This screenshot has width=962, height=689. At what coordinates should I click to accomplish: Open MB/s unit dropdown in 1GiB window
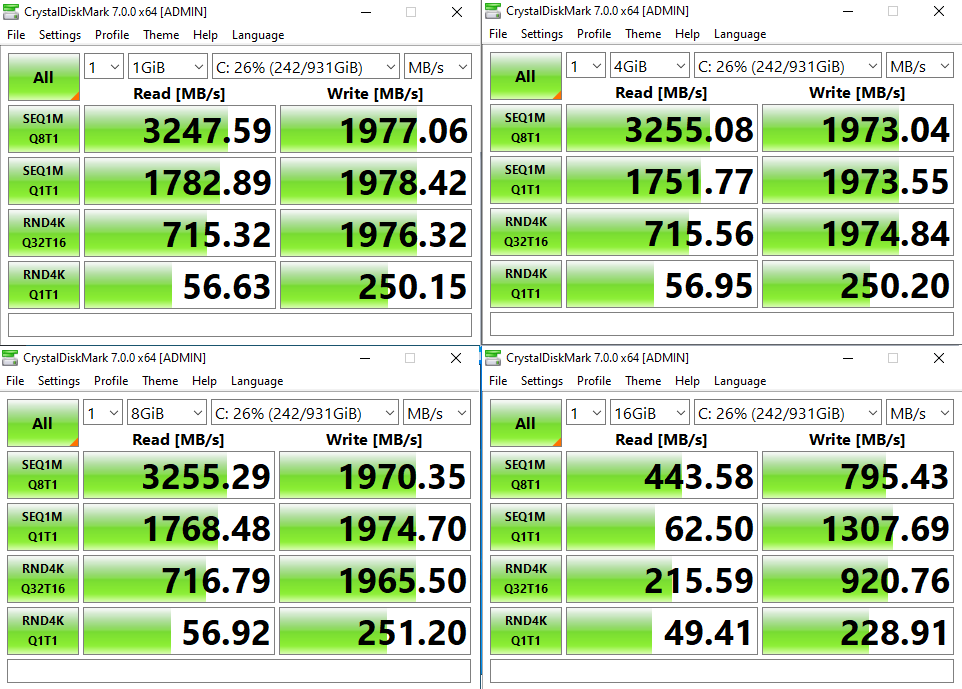[x=437, y=67]
